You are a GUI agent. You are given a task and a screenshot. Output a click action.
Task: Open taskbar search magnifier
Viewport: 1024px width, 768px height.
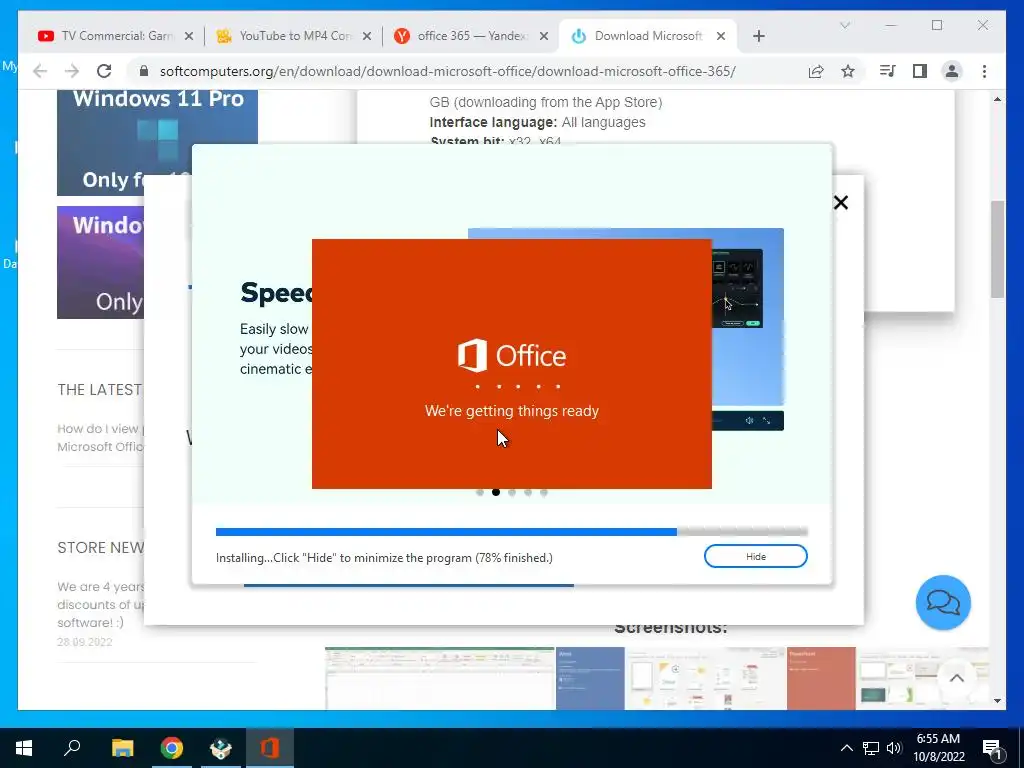pos(72,748)
